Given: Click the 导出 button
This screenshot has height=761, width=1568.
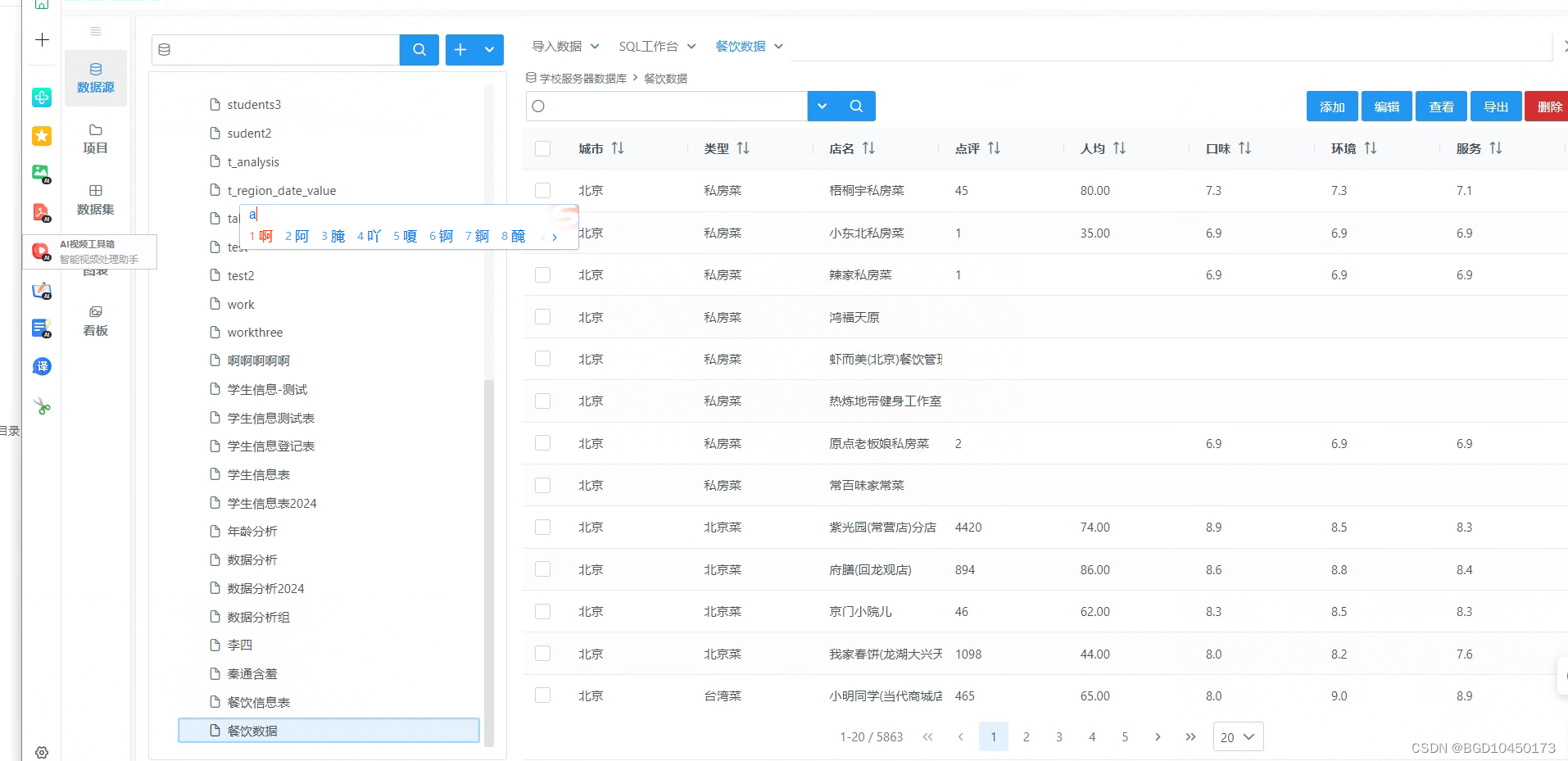Looking at the screenshot, I should click(x=1495, y=106).
